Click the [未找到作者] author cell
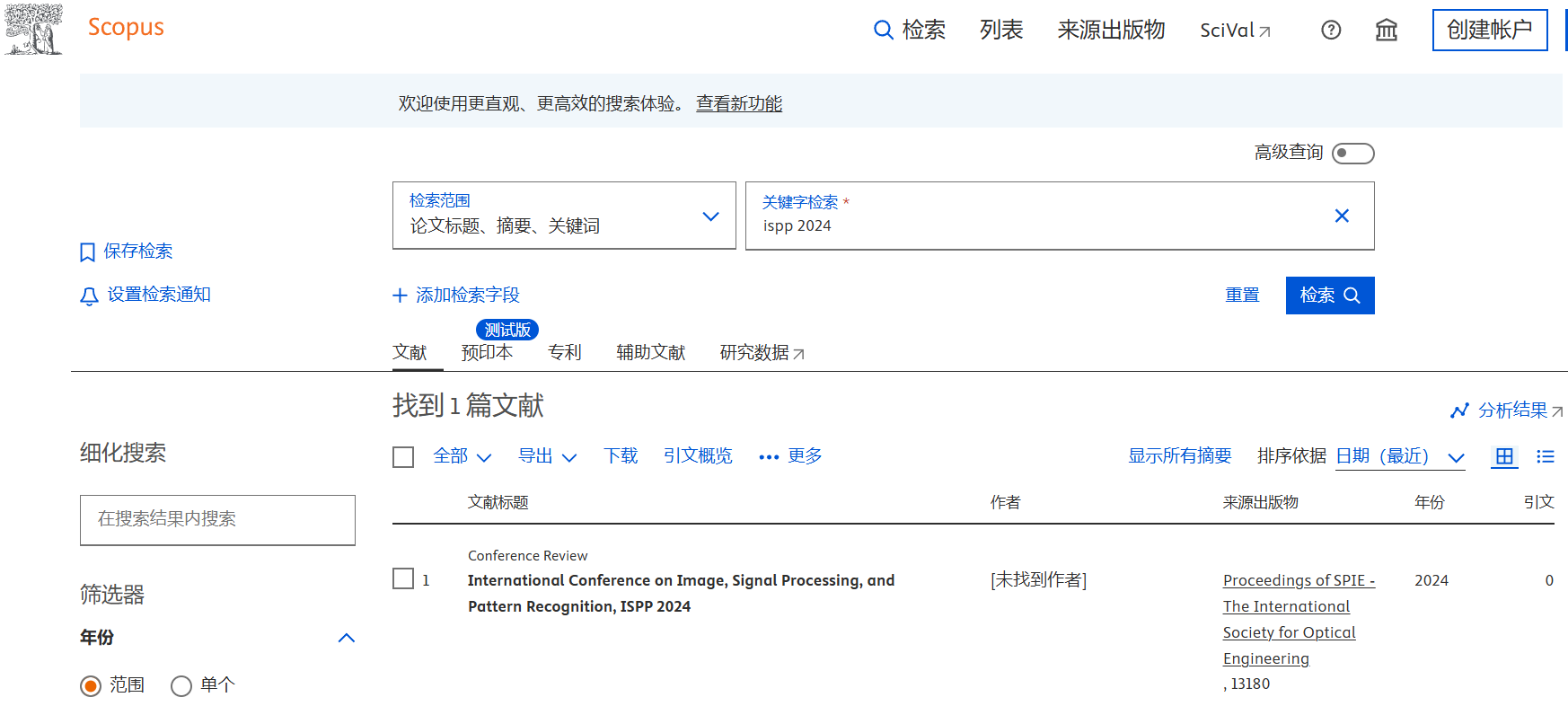The image size is (1568, 706). click(1039, 580)
